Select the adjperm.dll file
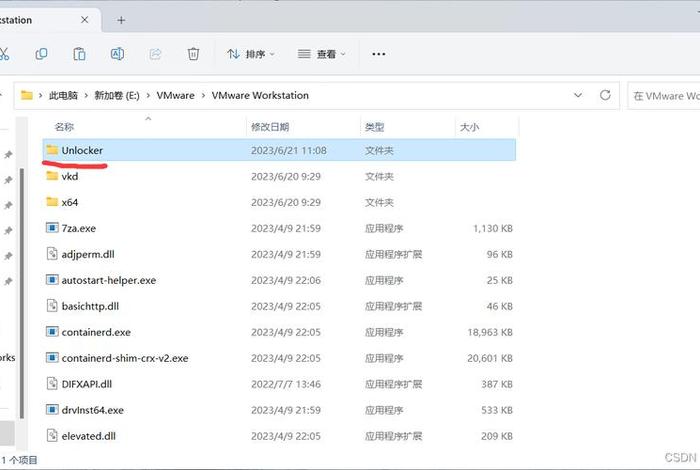The width and height of the screenshot is (700, 470). tap(279, 254)
